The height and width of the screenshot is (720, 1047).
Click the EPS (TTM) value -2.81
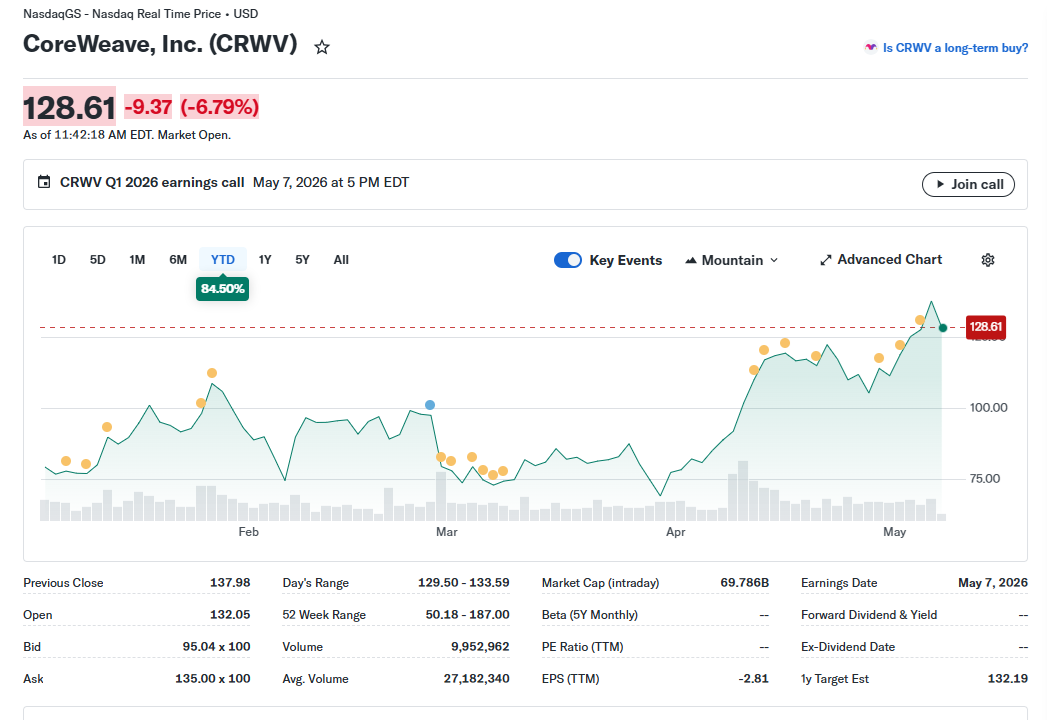pyautogui.click(x=753, y=679)
